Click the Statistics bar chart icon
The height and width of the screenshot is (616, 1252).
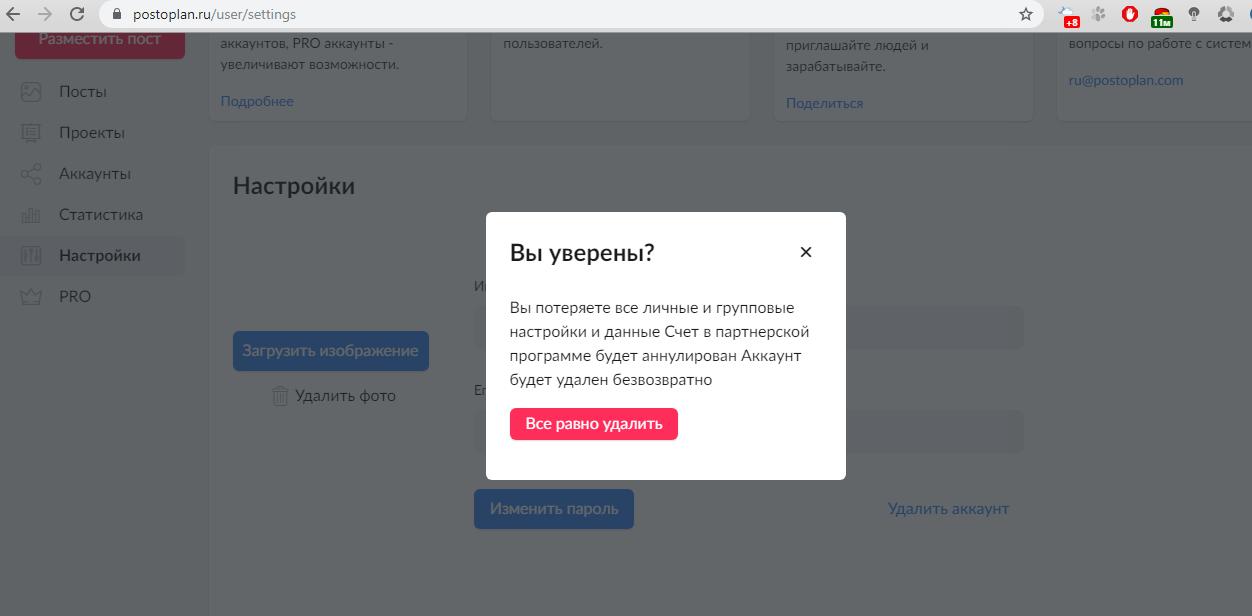coord(31,215)
